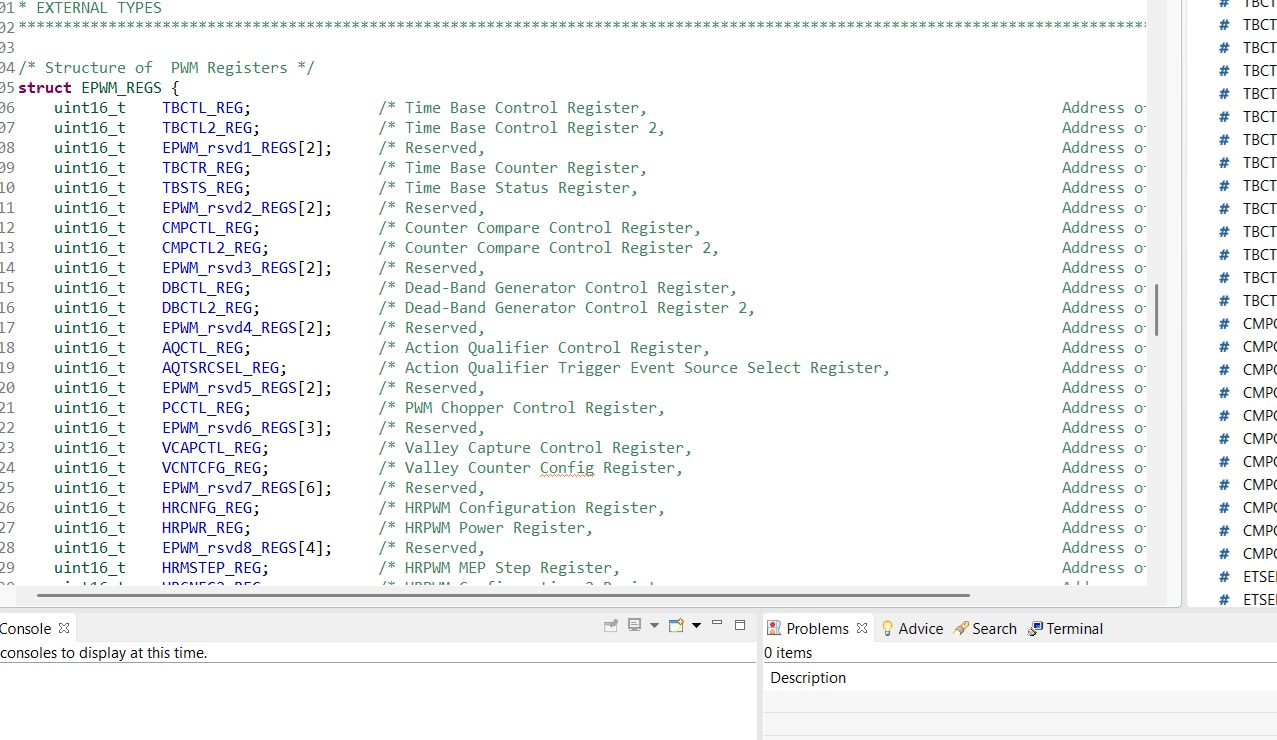The height and width of the screenshot is (740, 1277).
Task: Click the Display Selected Console monitor icon
Action: click(x=634, y=626)
